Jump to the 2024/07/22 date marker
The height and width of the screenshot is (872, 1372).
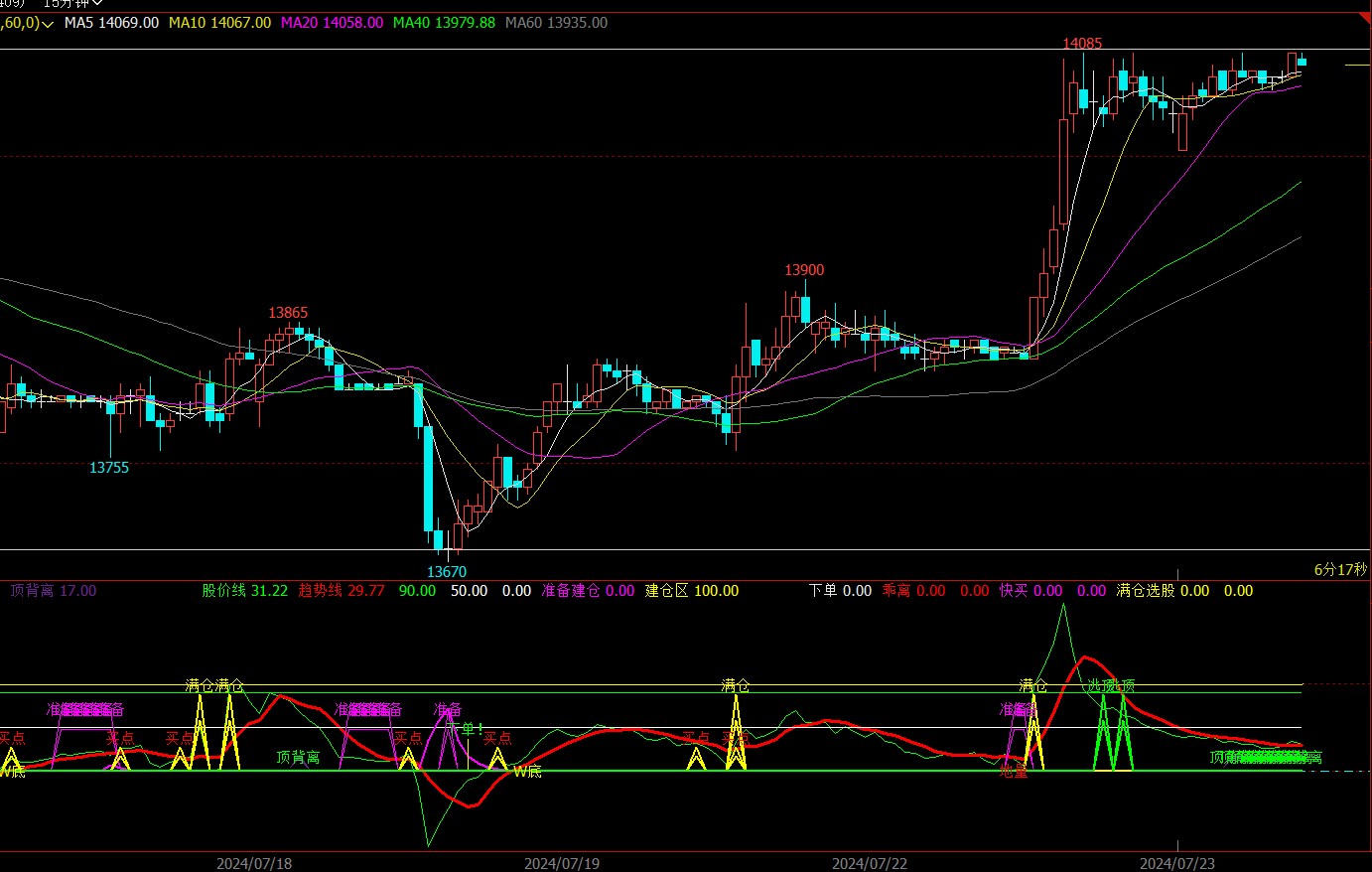pos(870,863)
